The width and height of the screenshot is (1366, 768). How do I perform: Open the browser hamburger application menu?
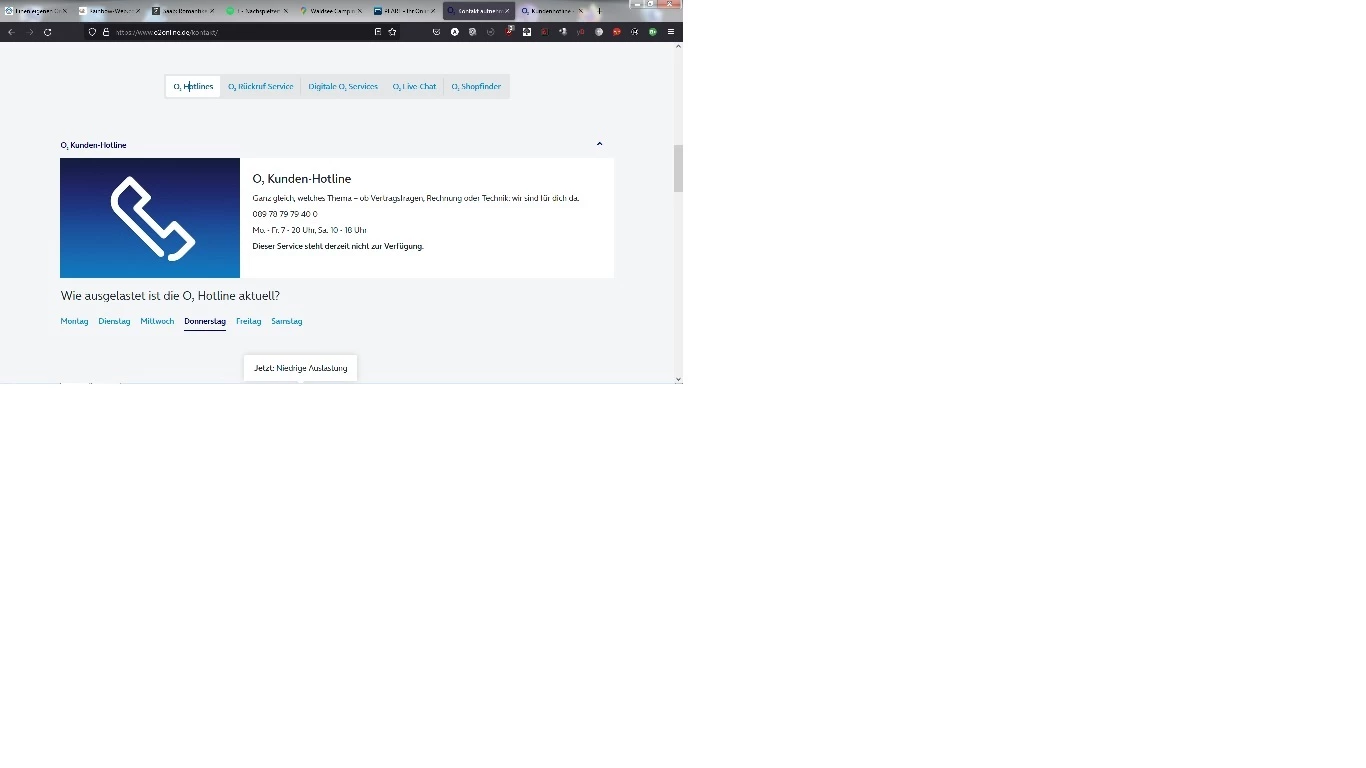coord(671,32)
